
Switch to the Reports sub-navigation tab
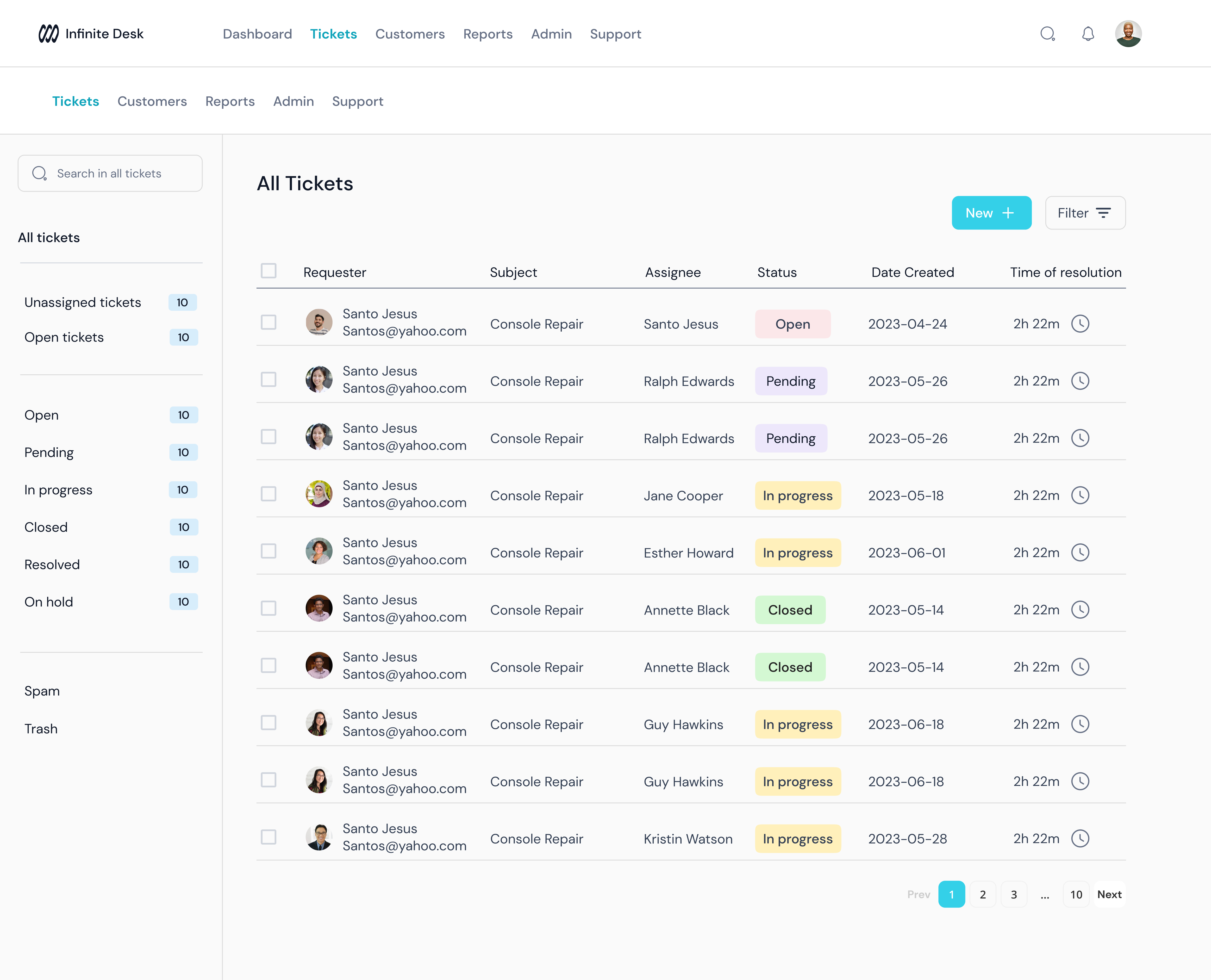[230, 102]
